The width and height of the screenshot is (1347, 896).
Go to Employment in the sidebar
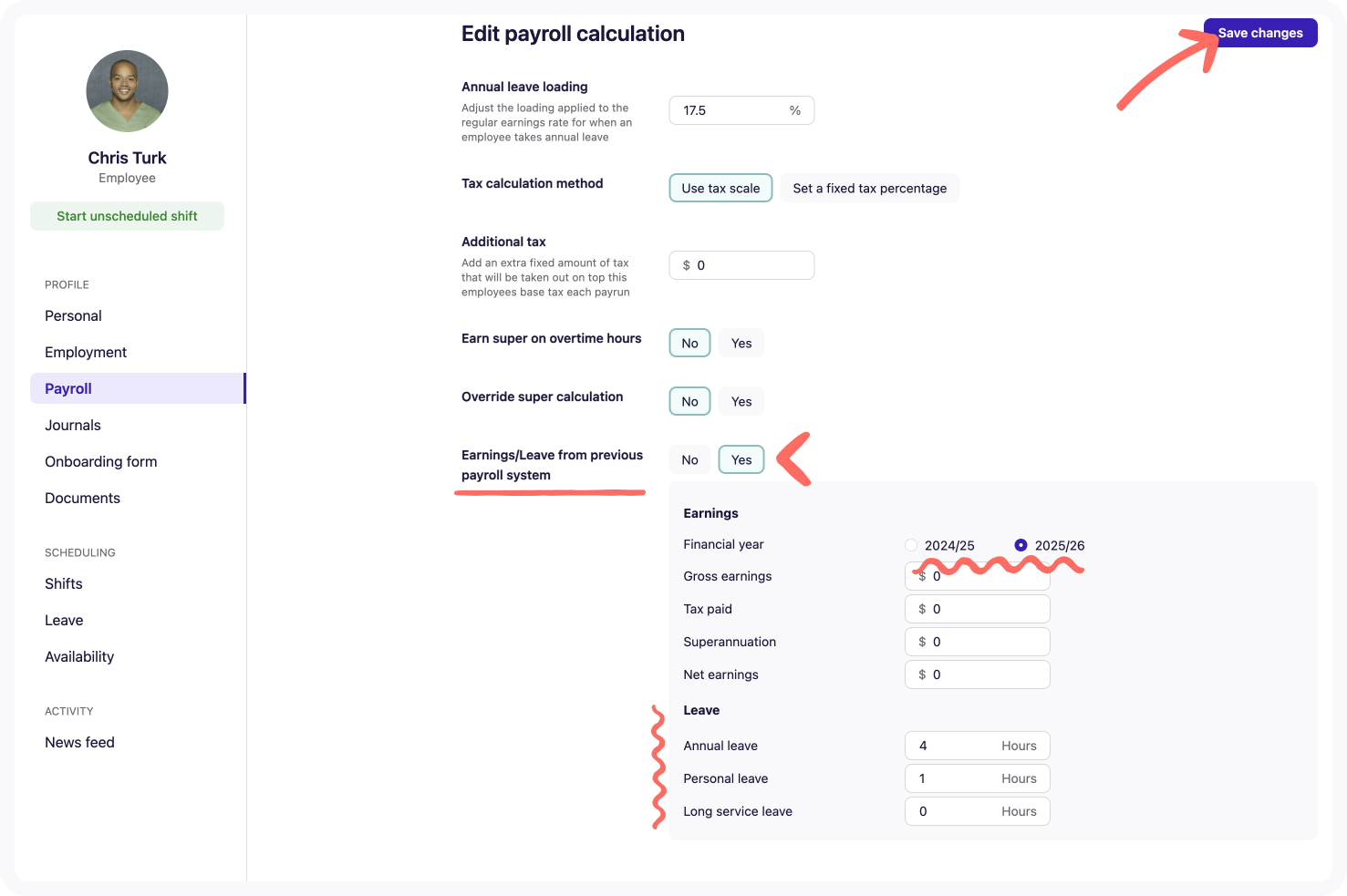click(86, 353)
